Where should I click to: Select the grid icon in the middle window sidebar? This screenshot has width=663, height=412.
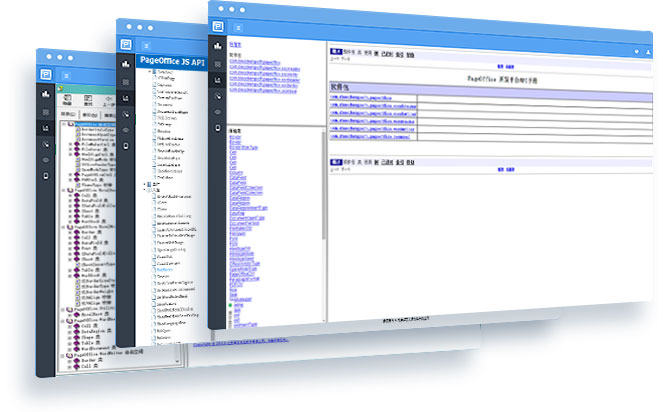[126, 82]
